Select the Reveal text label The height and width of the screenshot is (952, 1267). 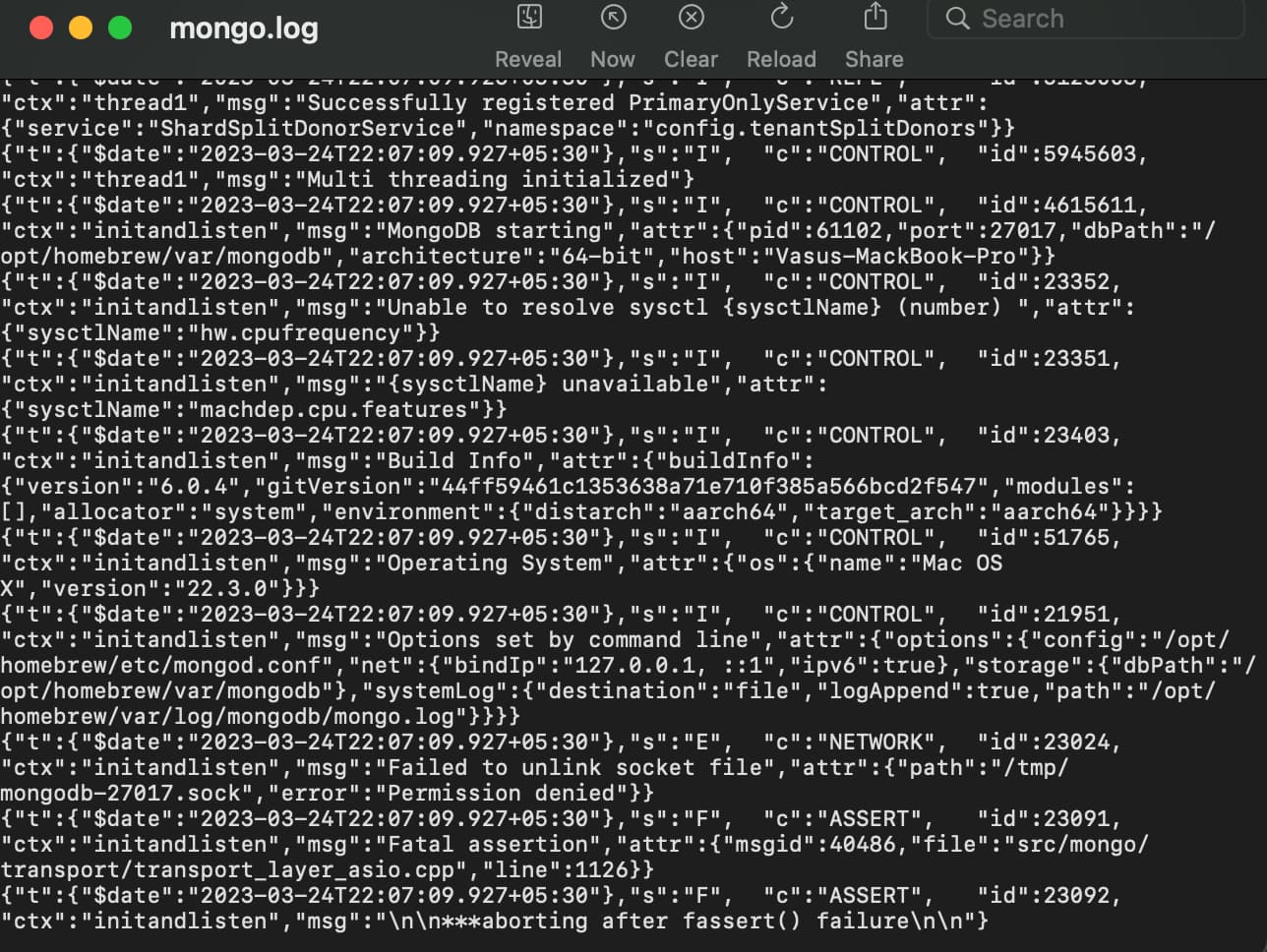click(x=528, y=59)
